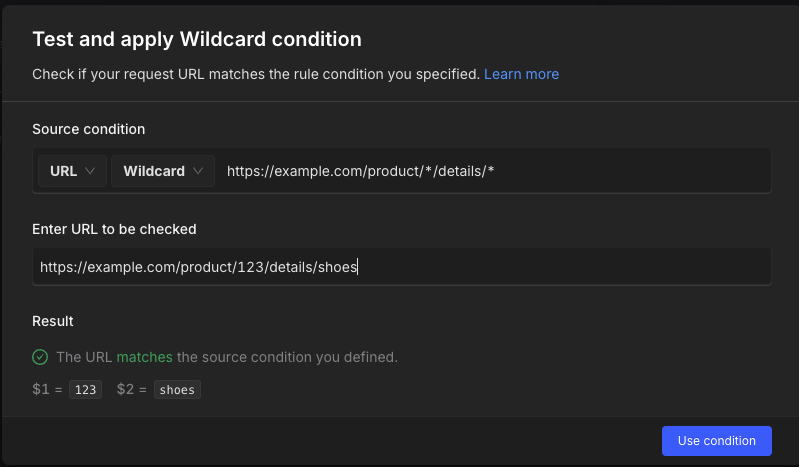Screen dimensions: 799x467
Task: Click the Test and apply Wildcard condition title
Action: click(196, 40)
